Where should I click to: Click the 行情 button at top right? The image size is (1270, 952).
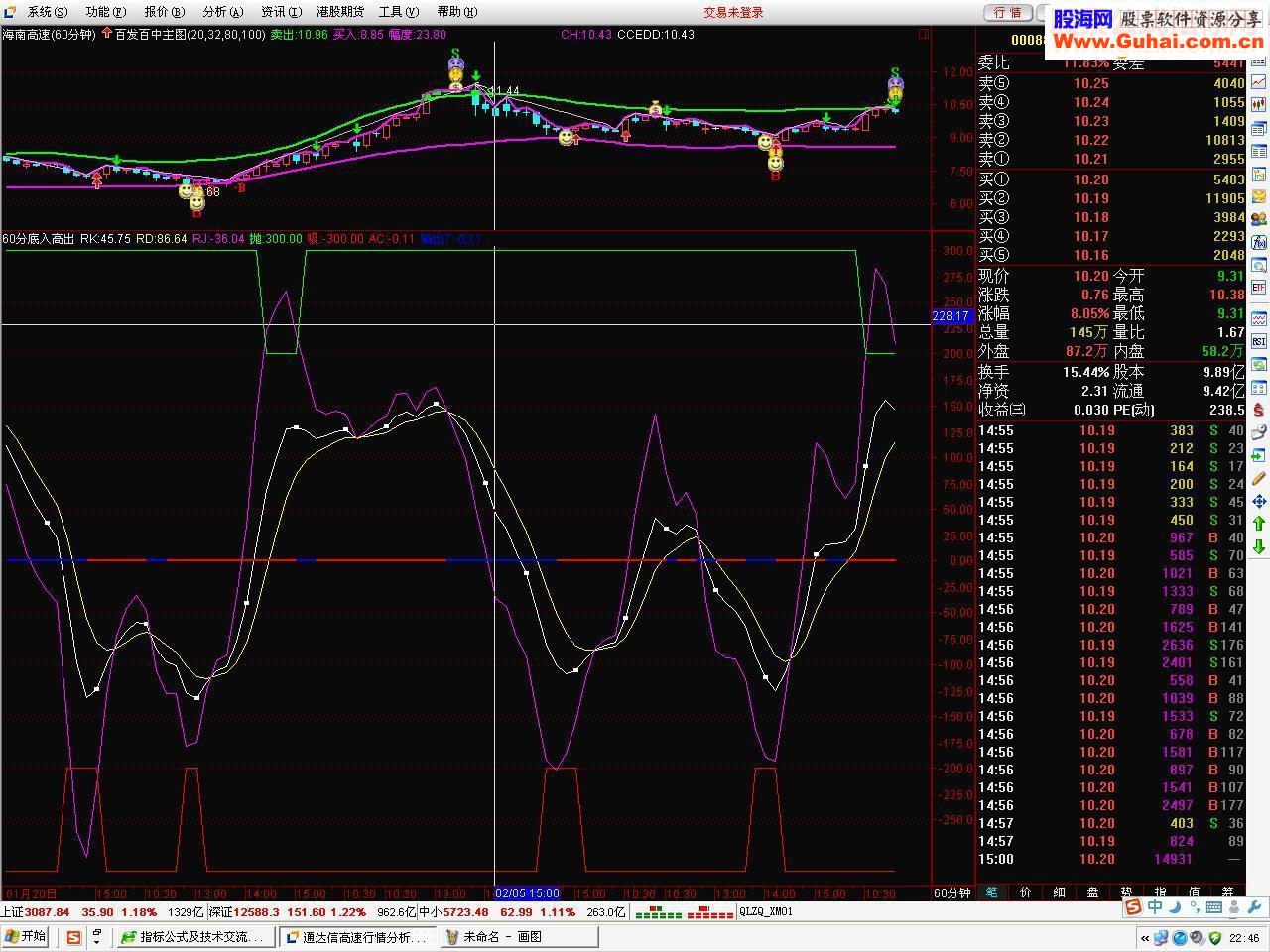pos(1007,12)
